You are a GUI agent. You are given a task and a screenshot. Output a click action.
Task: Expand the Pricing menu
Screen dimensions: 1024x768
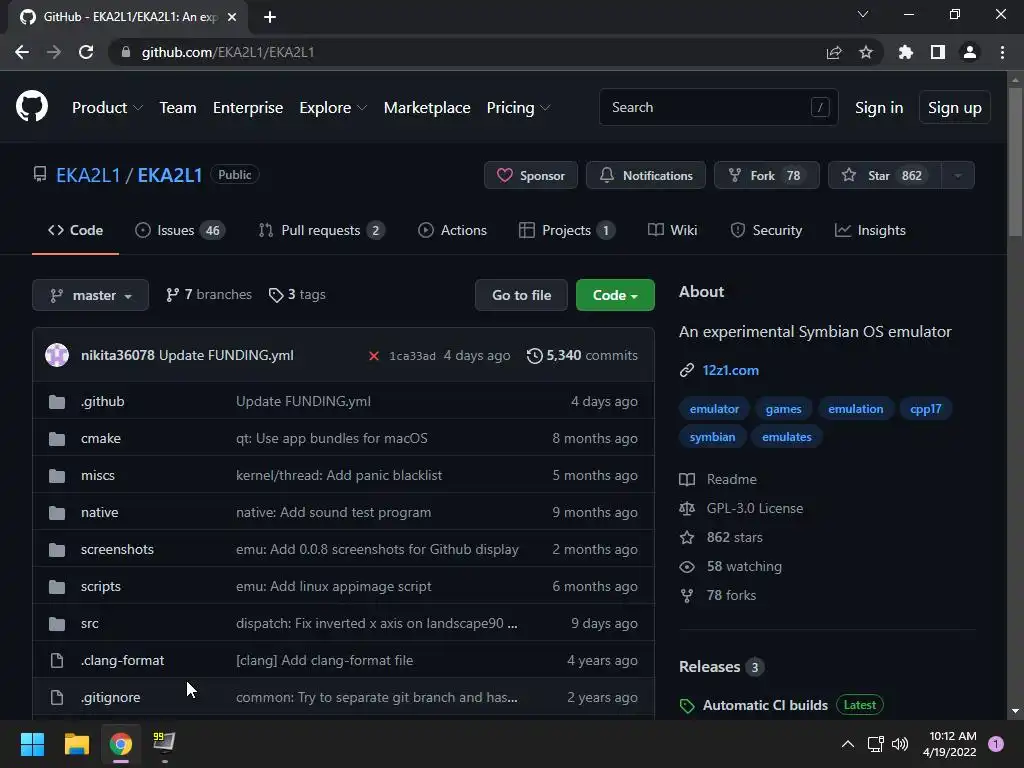pos(518,108)
